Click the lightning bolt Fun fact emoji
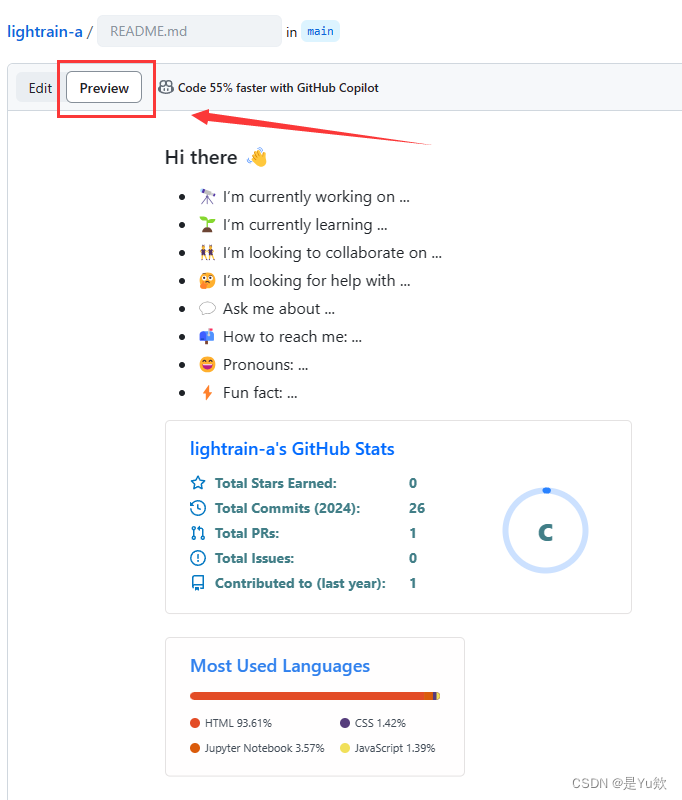This screenshot has height=800, width=682. (x=207, y=393)
